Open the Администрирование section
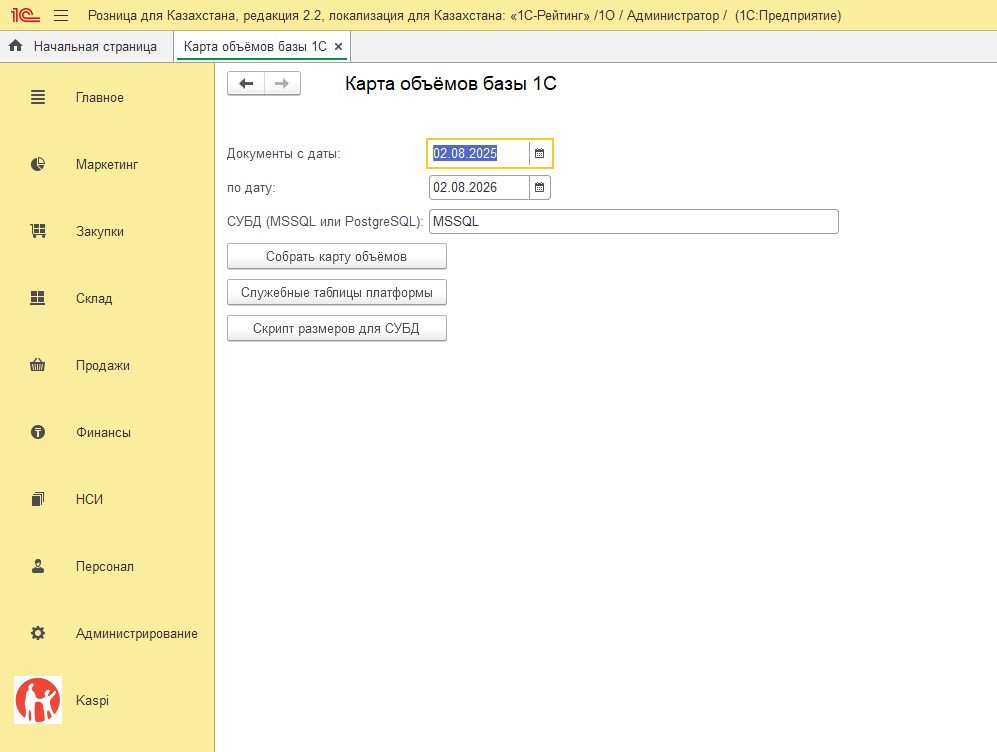This screenshot has height=752, width=997. [137, 634]
